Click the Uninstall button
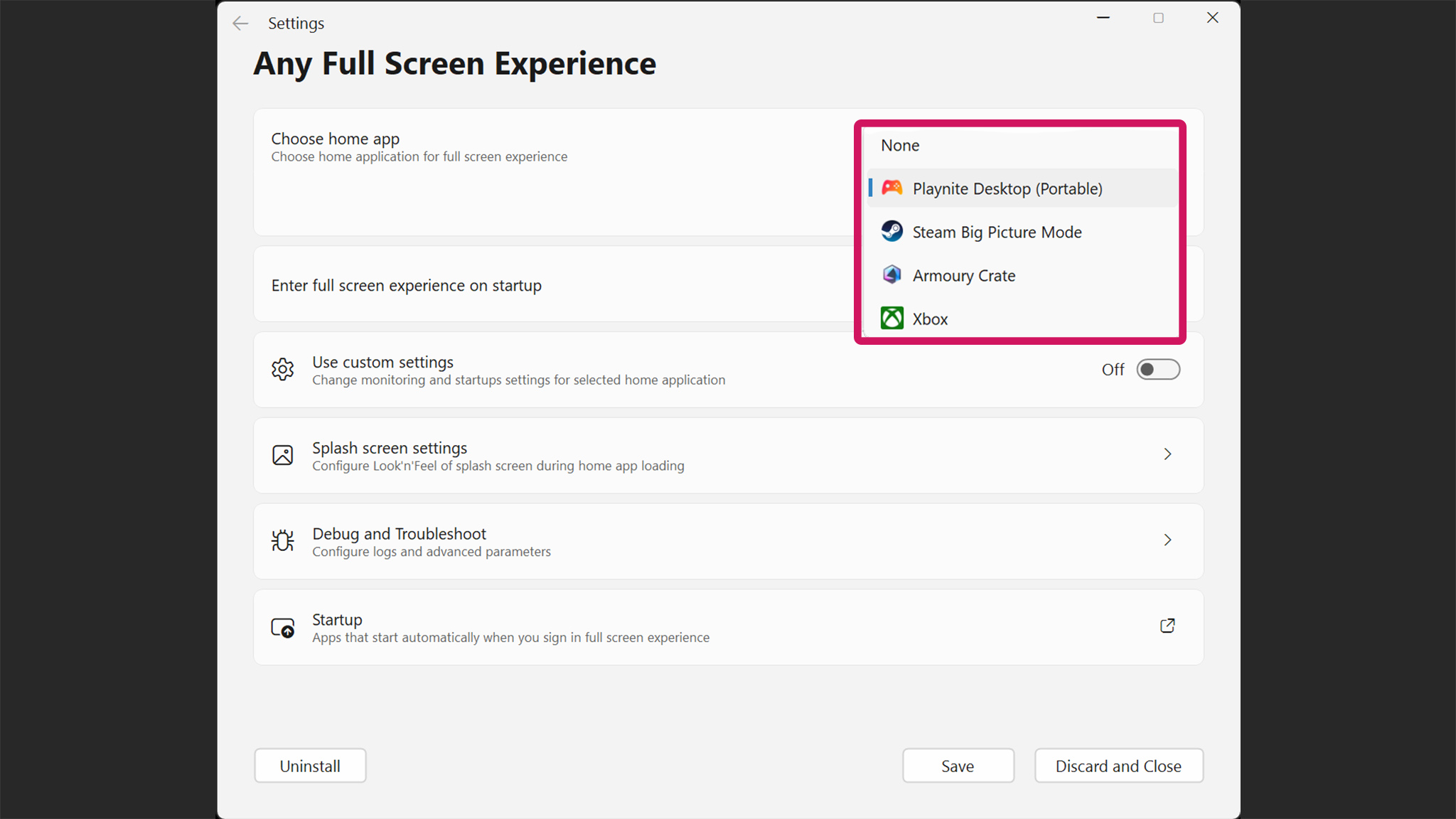This screenshot has width=1456, height=819. click(x=310, y=766)
